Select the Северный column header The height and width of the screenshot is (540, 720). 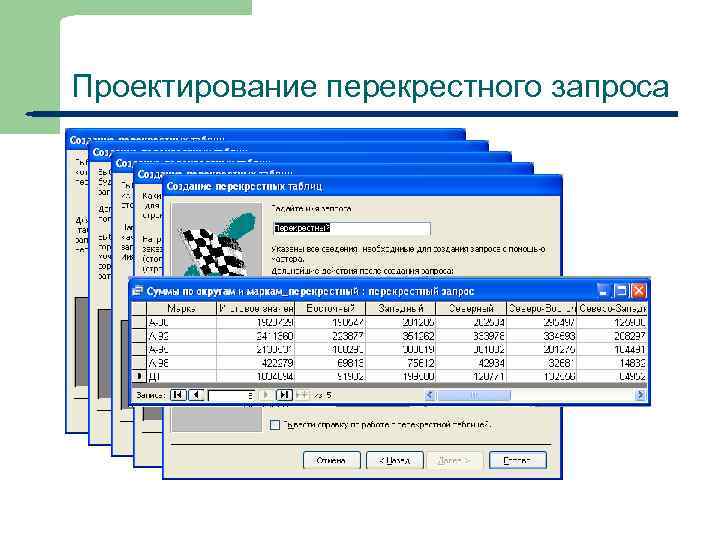[471, 308]
